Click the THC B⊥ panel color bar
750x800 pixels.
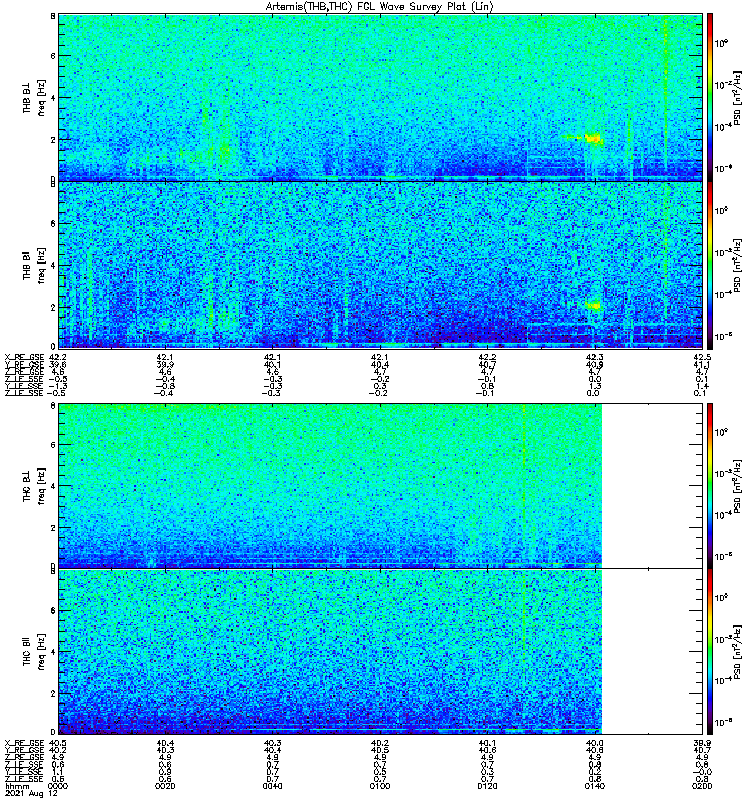[710, 485]
